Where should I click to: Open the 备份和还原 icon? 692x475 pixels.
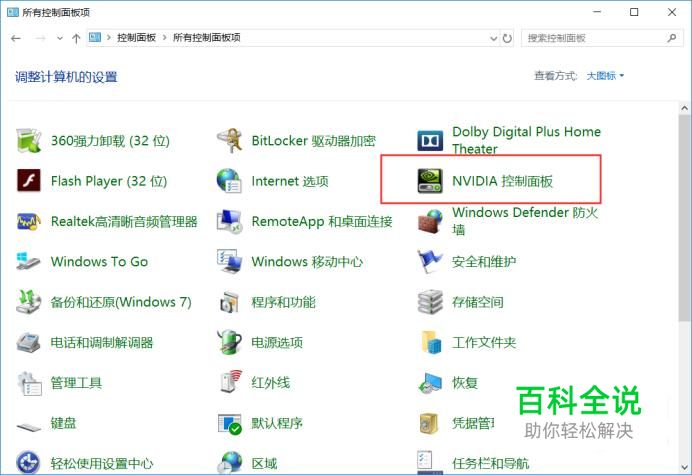click(29, 302)
